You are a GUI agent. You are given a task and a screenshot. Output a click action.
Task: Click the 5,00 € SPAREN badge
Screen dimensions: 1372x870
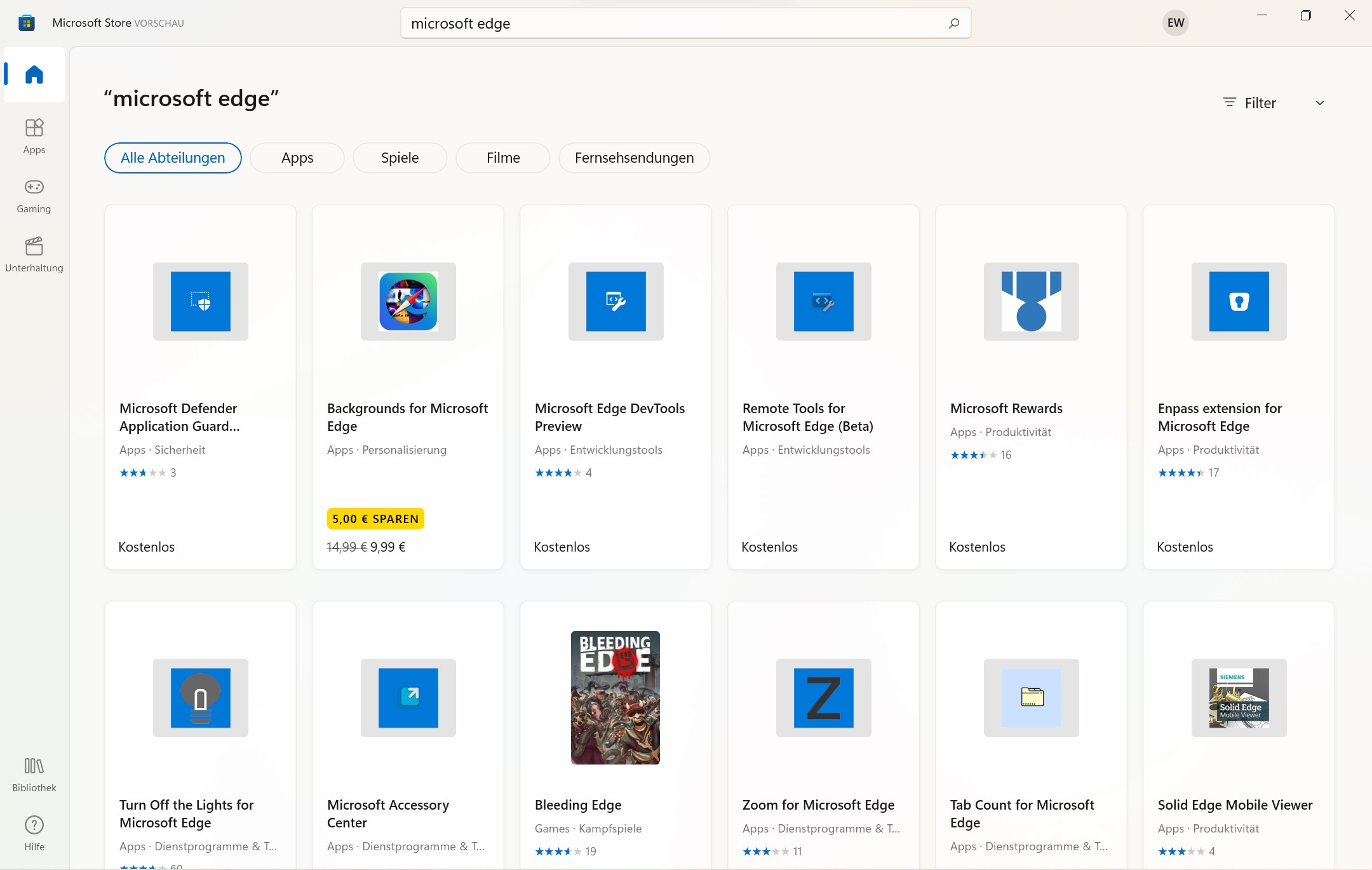(375, 519)
